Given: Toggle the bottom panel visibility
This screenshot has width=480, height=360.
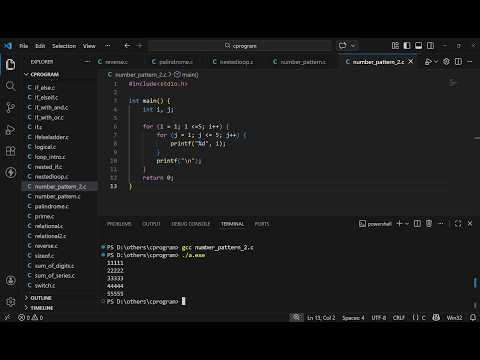Looking at the screenshot, I should coord(419,46).
